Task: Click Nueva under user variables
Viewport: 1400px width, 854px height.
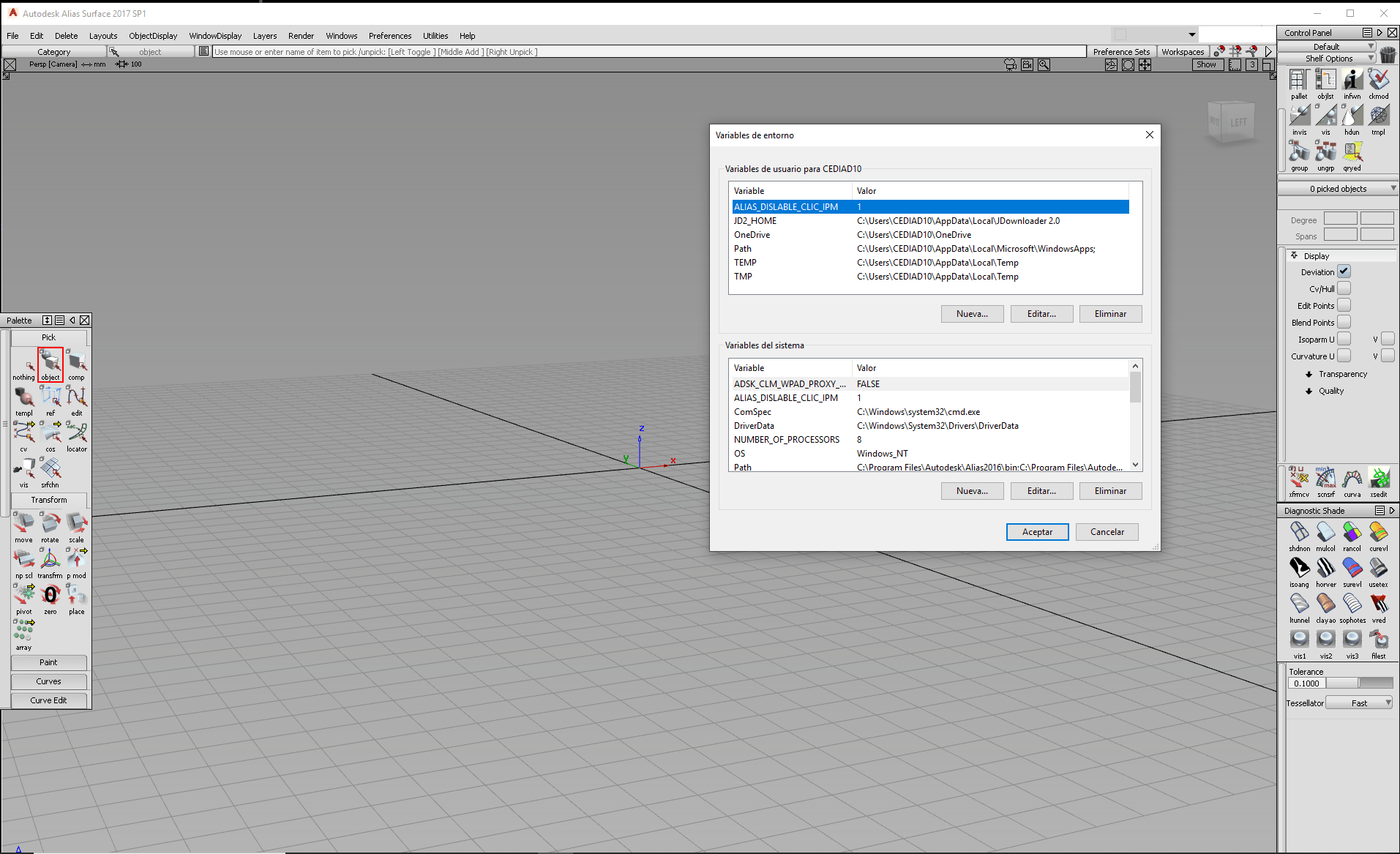Action: (x=972, y=314)
